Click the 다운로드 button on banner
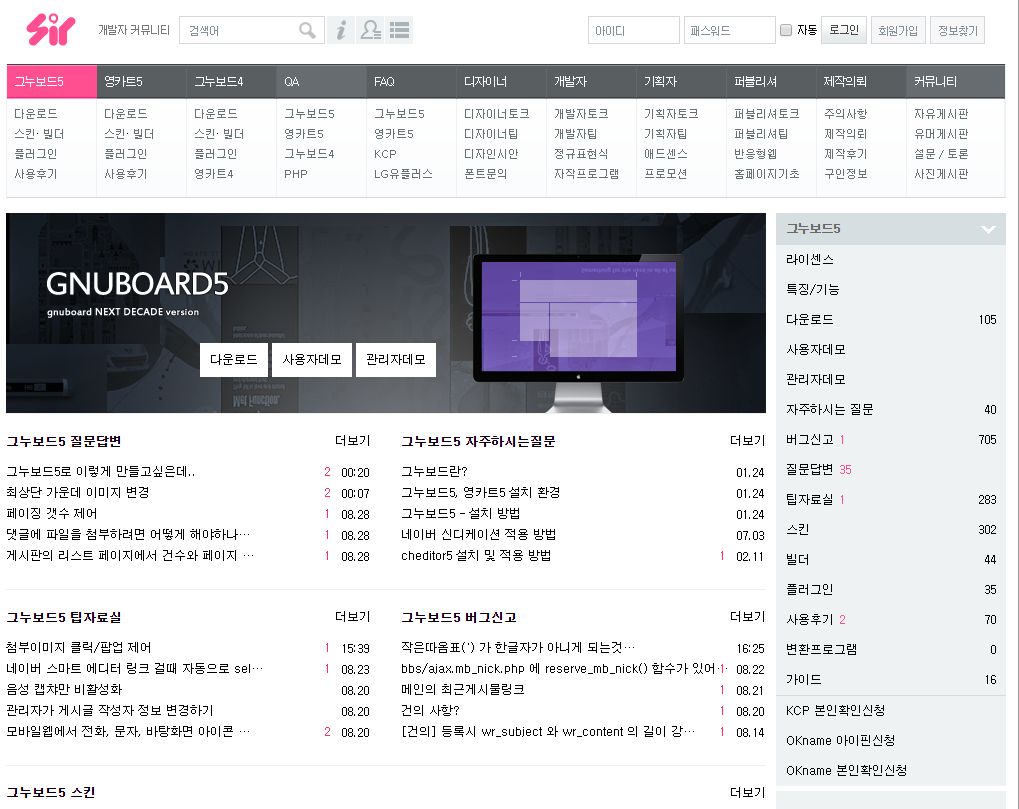The image size is (1019, 809). [x=233, y=360]
